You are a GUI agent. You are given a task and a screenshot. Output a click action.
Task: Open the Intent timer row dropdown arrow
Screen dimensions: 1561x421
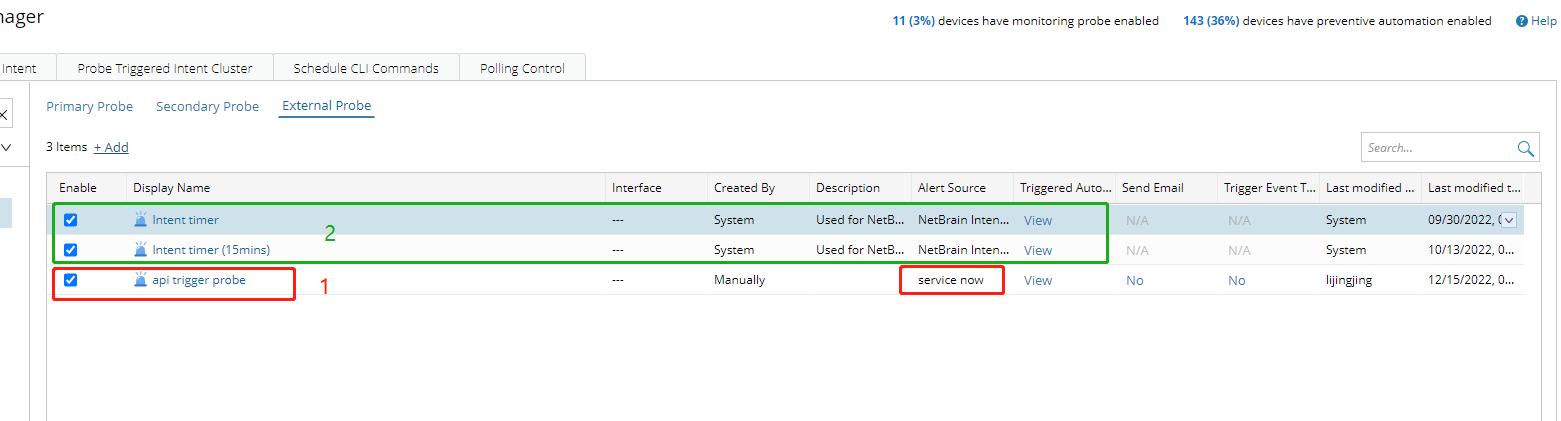coord(1509,220)
